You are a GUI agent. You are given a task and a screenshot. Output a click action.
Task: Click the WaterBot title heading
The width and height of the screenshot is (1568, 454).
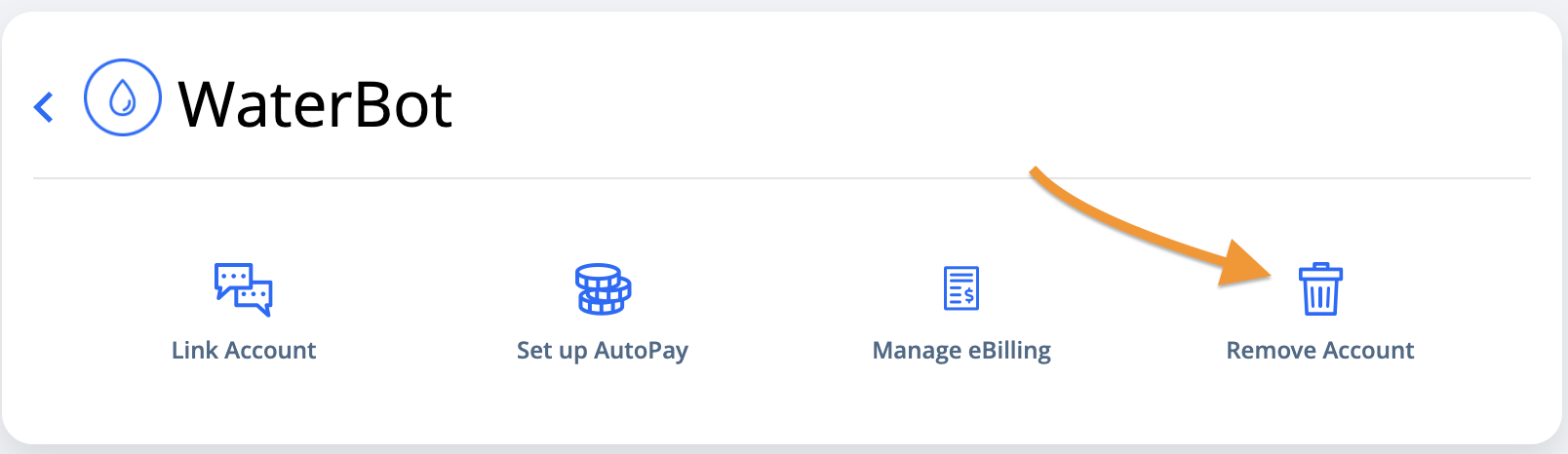click(x=315, y=104)
